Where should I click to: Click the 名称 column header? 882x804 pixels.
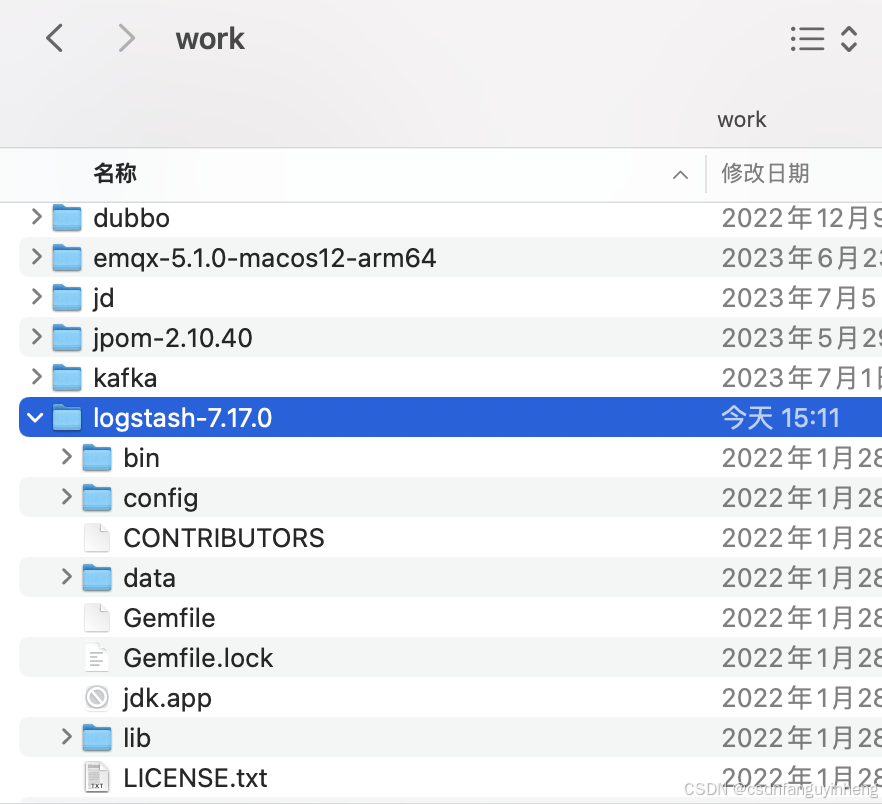[115, 174]
